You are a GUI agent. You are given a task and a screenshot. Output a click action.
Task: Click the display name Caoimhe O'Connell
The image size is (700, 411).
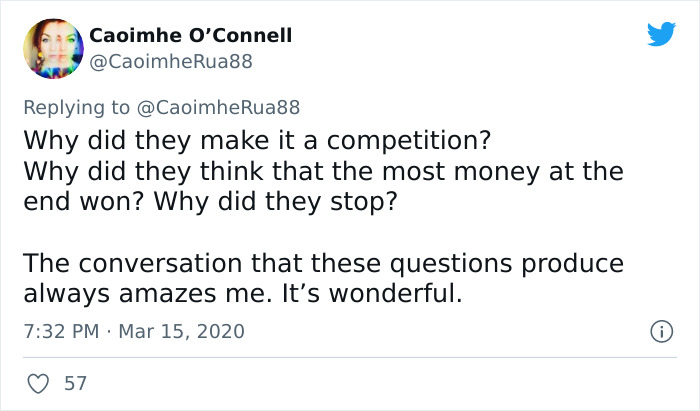[x=191, y=36]
